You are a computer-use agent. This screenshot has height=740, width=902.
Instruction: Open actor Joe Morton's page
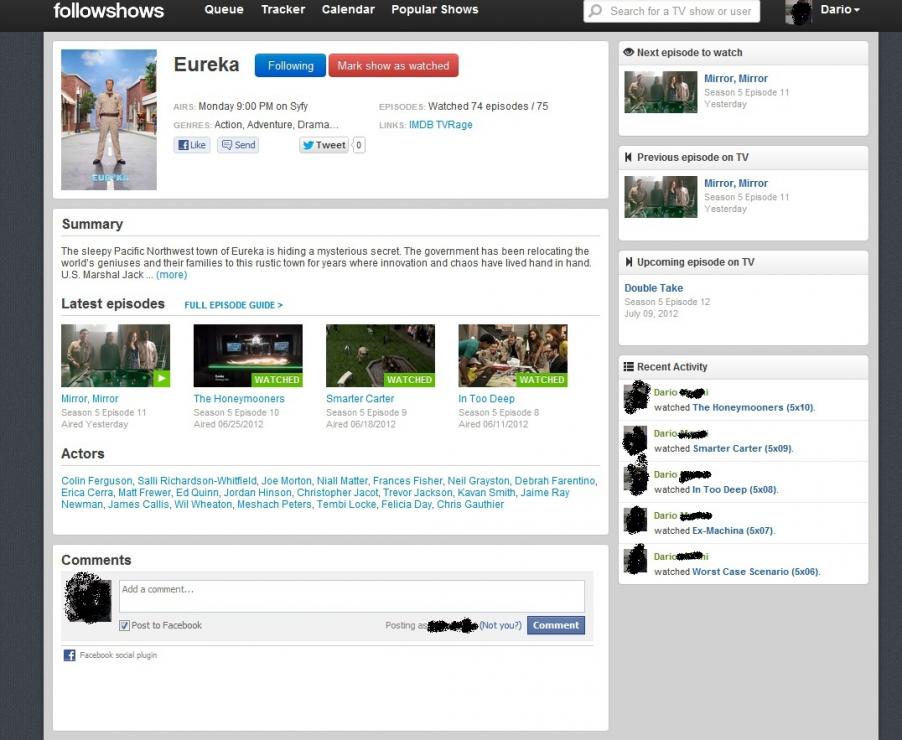pos(286,480)
